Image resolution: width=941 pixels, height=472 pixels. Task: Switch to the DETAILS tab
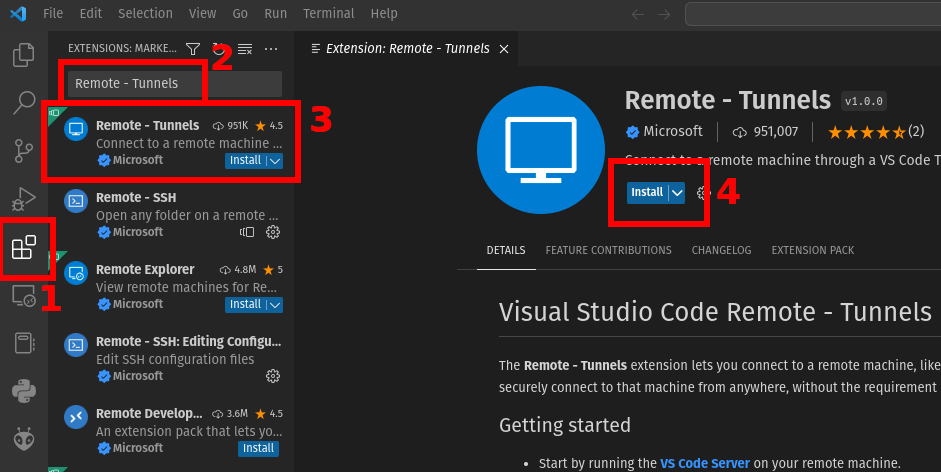(506, 250)
